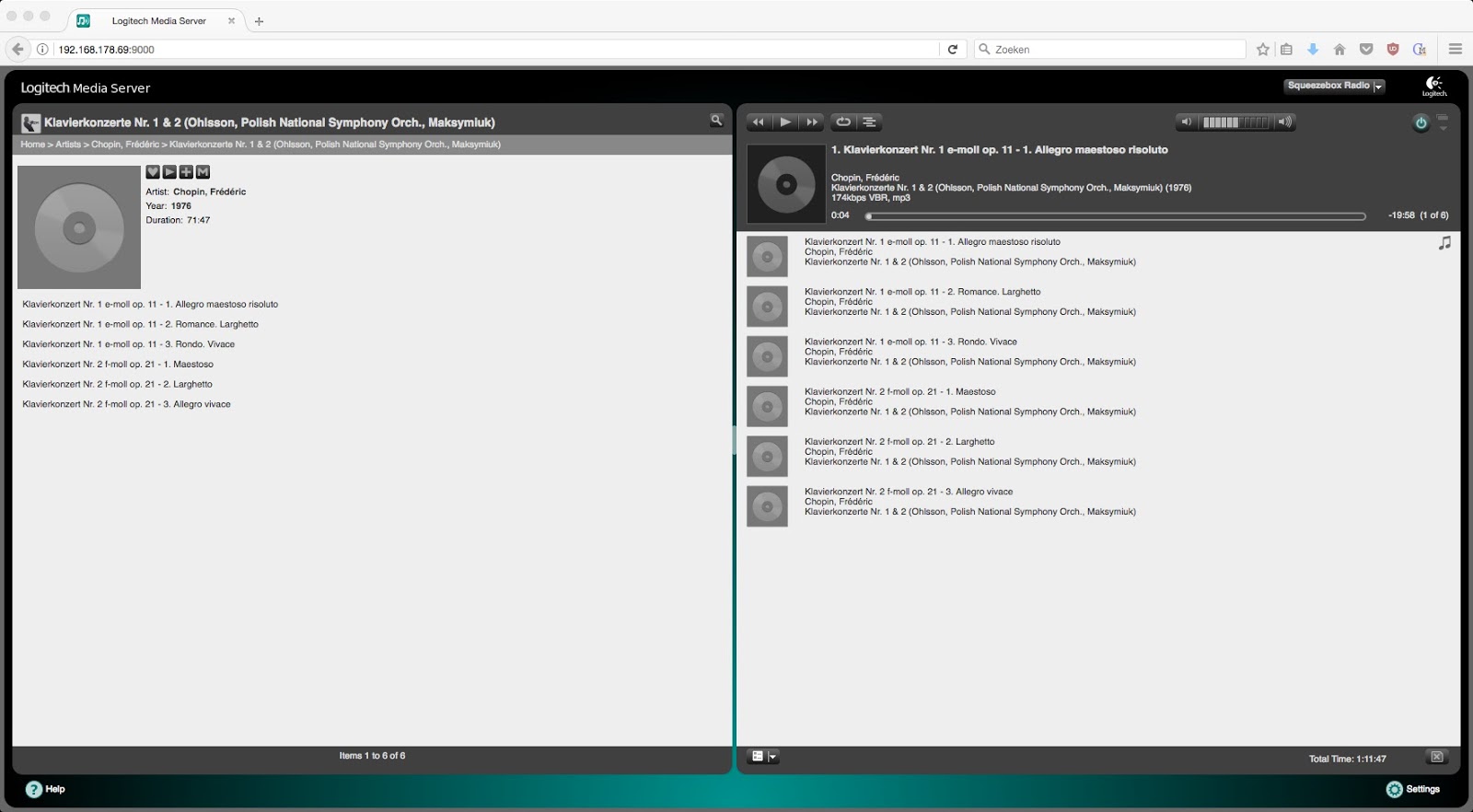Click the playlist thumbnail for Allegro vivace
The width and height of the screenshot is (1473, 812).
click(x=767, y=506)
